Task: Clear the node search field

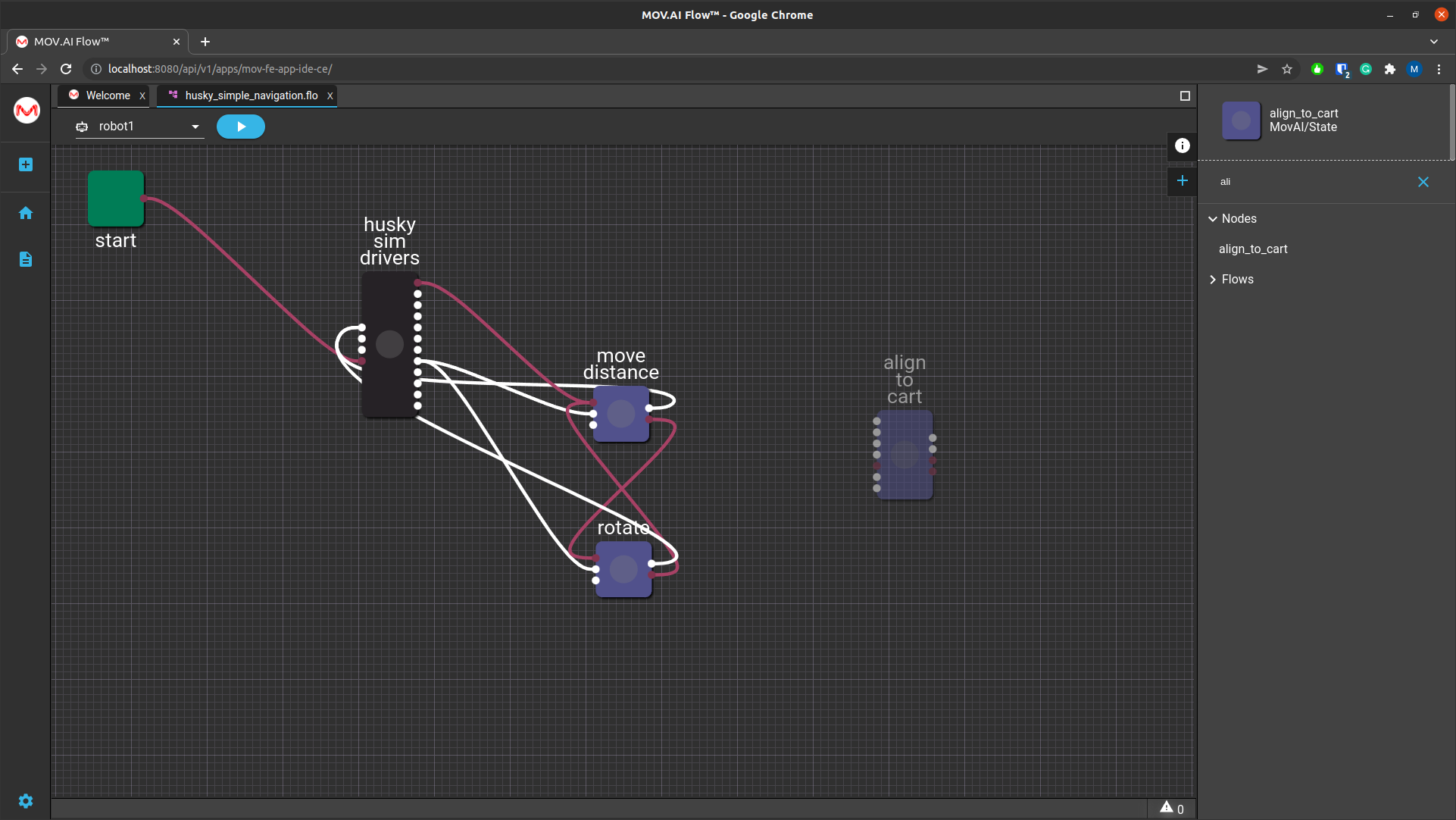Action: (x=1423, y=182)
